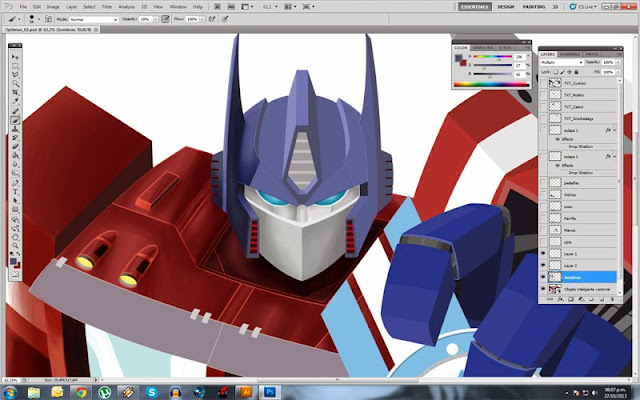Image resolution: width=640 pixels, height=400 pixels.
Task: Select the Spot Healing Brush tool
Action: pyautogui.click(x=15, y=111)
